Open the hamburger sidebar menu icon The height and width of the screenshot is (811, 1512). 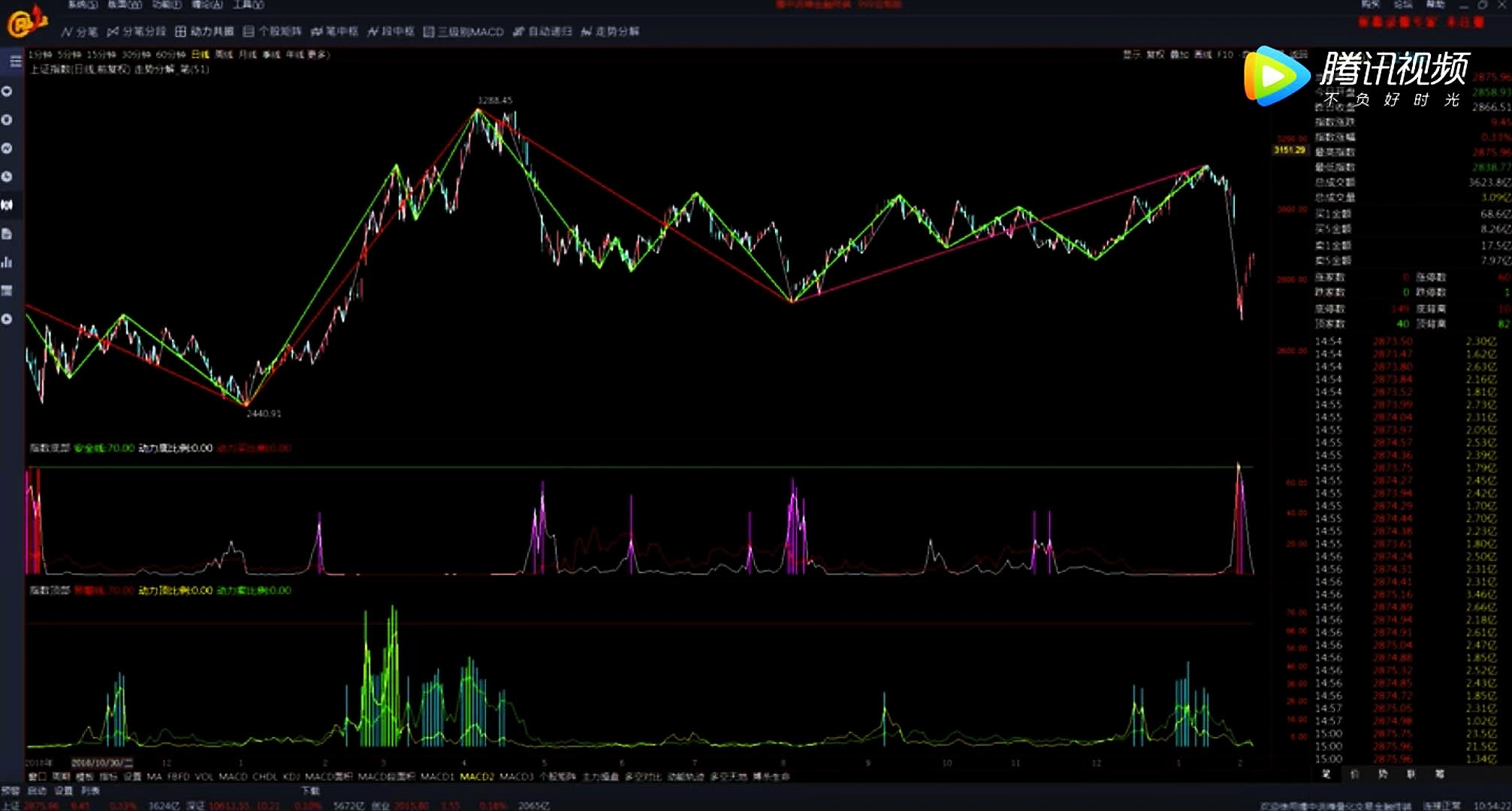click(x=15, y=62)
